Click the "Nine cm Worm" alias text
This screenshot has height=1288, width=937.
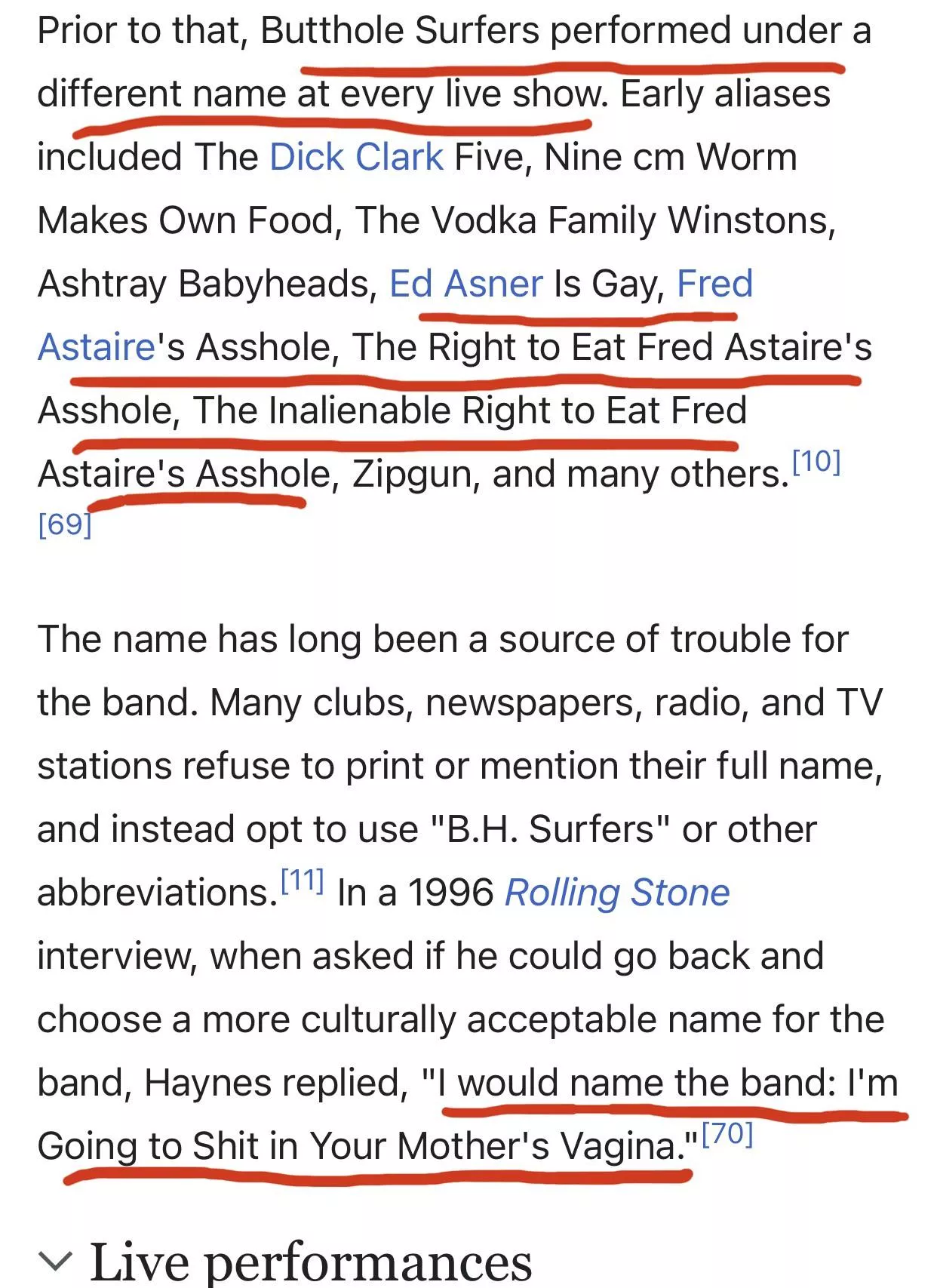670,157
